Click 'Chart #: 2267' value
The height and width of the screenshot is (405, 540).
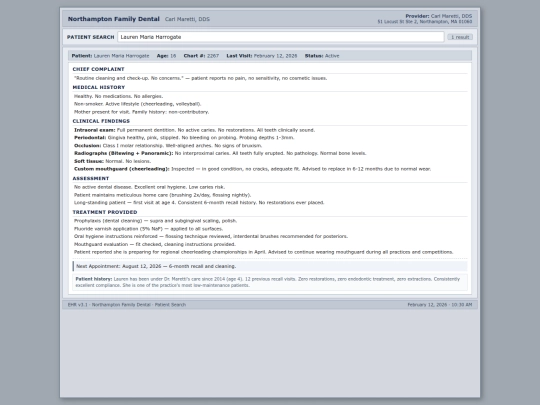201,56
